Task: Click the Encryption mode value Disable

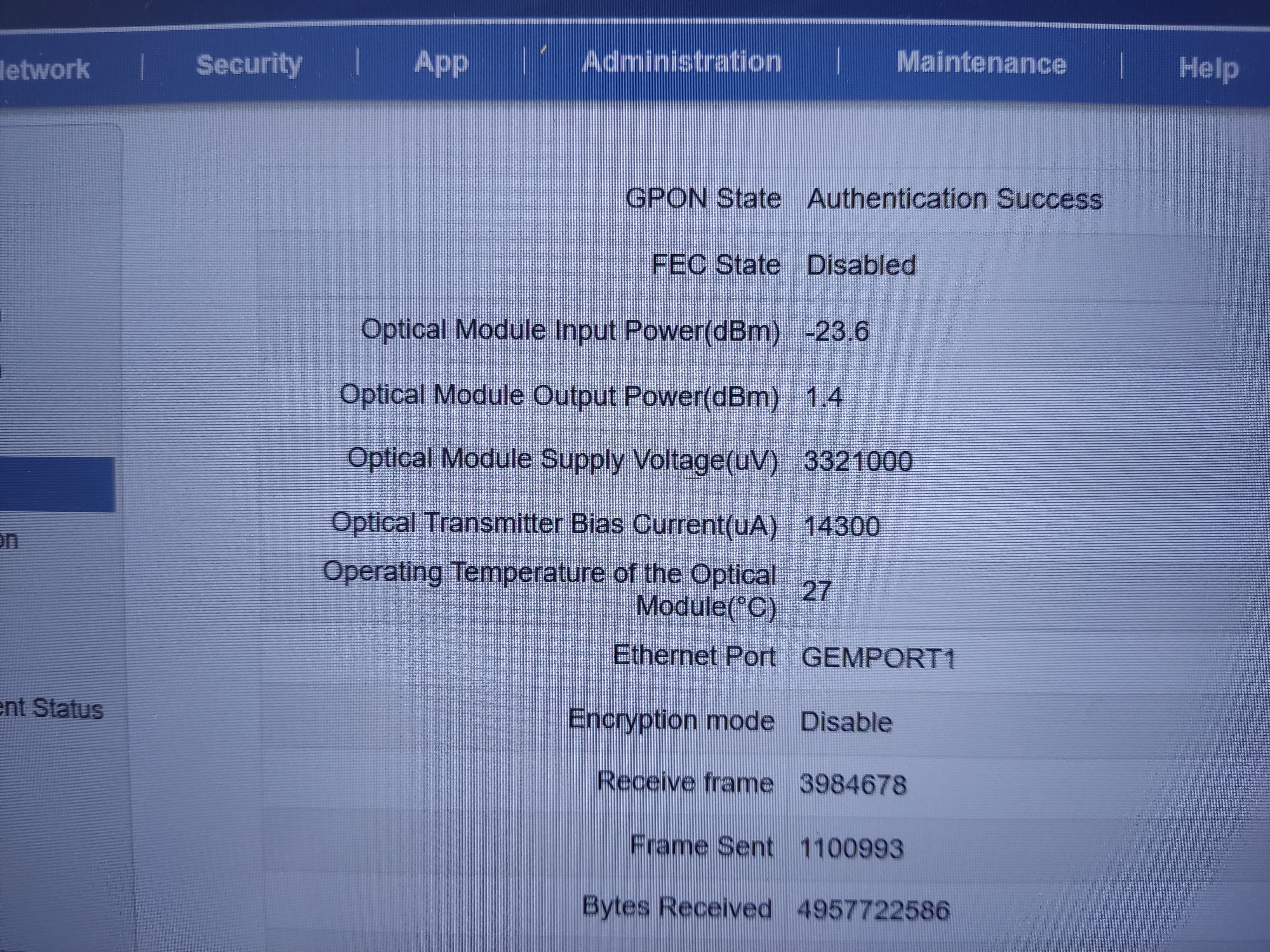Action: (846, 723)
